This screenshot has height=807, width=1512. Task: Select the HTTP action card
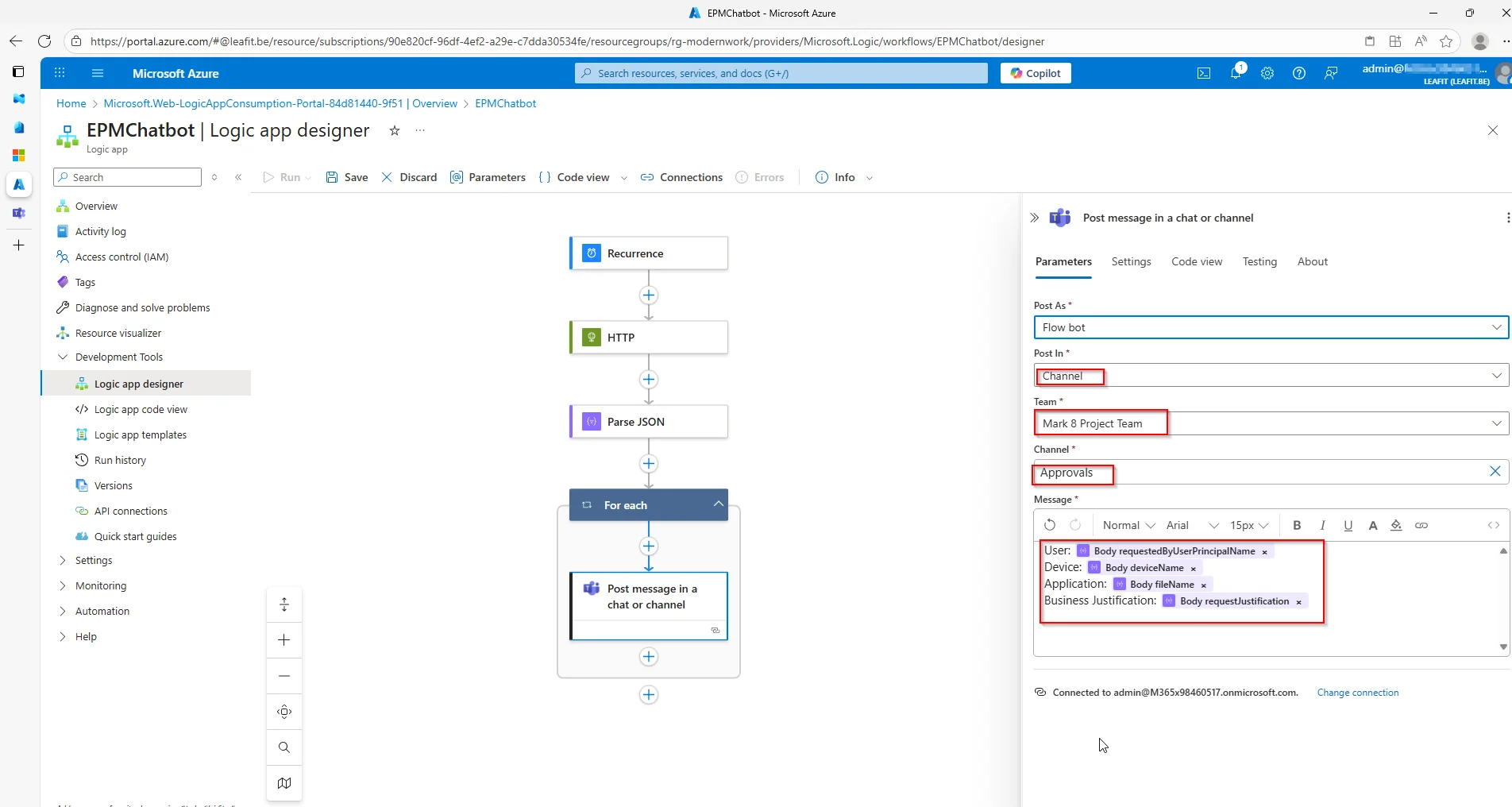click(649, 338)
